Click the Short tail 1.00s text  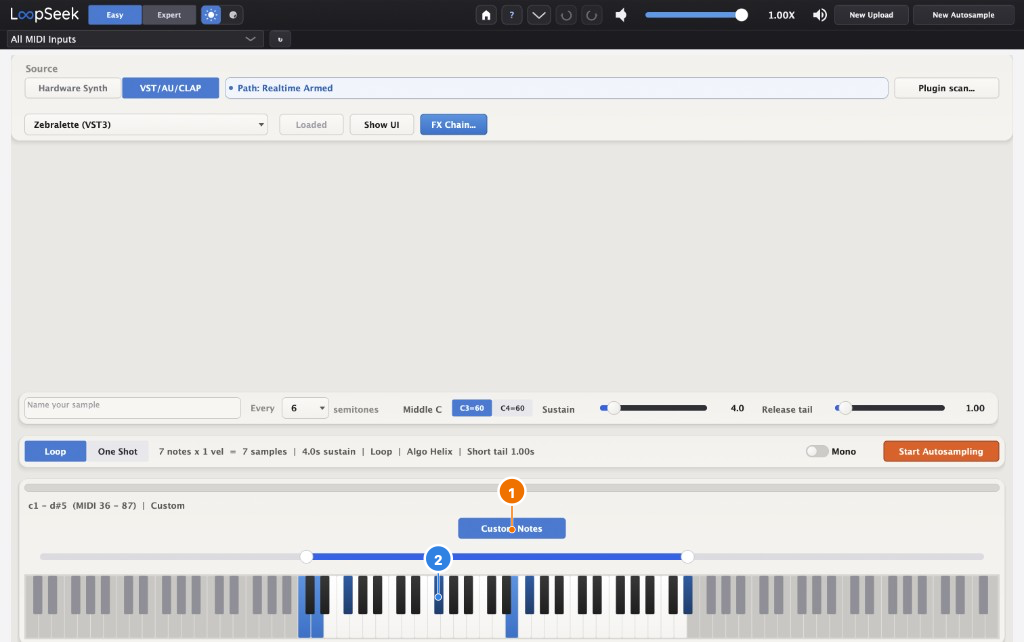coord(500,451)
